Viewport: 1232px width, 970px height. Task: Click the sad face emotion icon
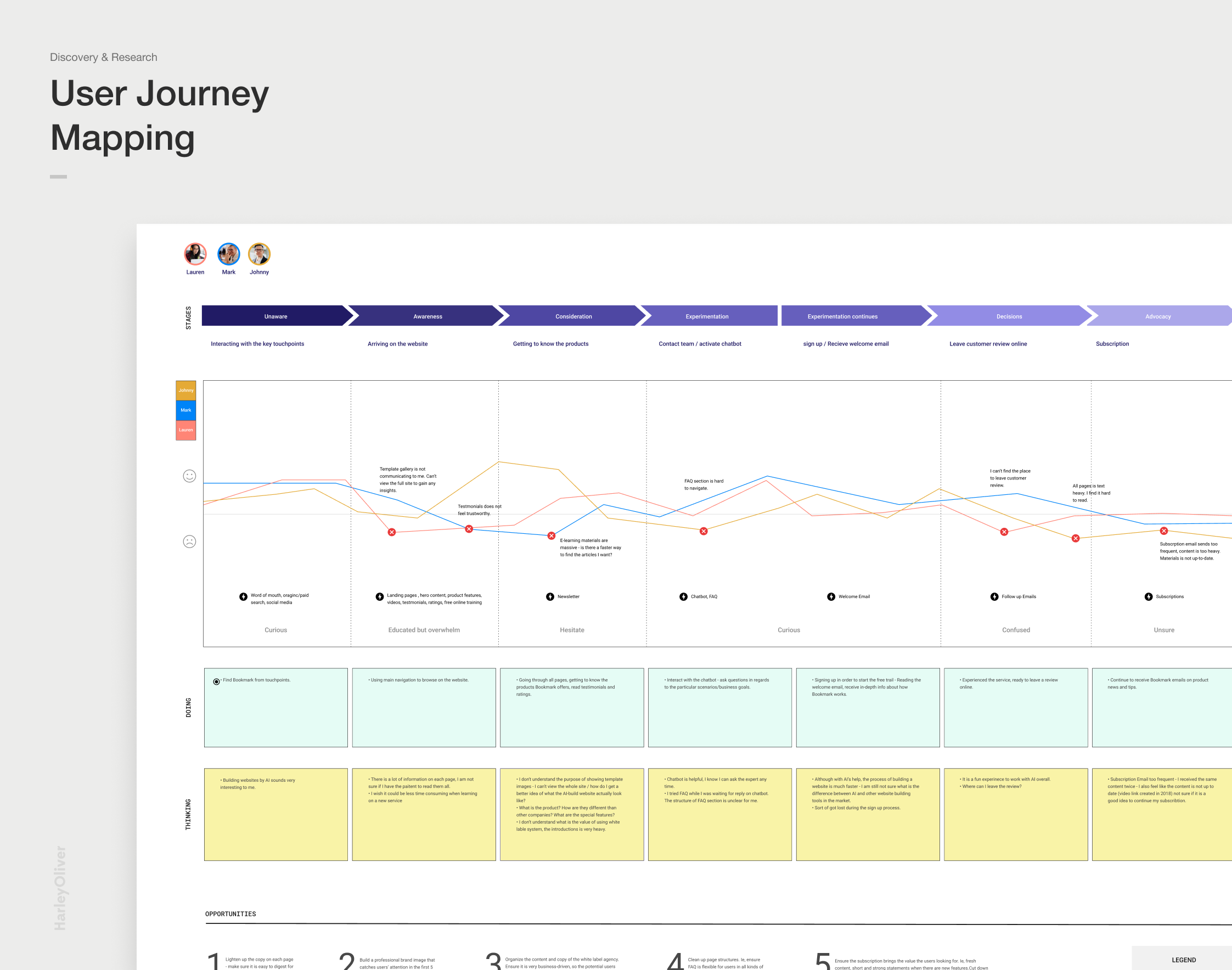click(x=189, y=541)
